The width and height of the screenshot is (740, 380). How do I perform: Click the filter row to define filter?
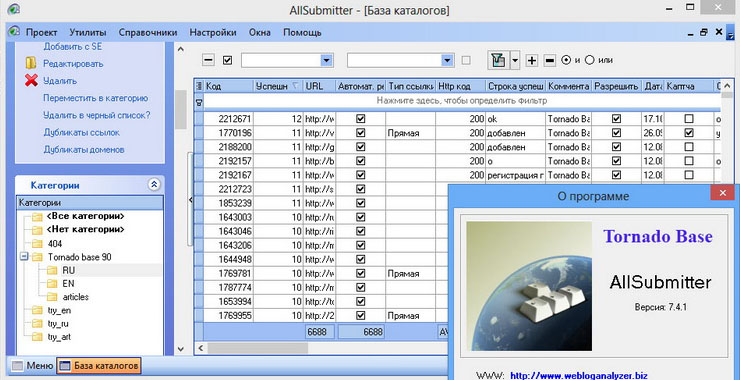point(462,101)
